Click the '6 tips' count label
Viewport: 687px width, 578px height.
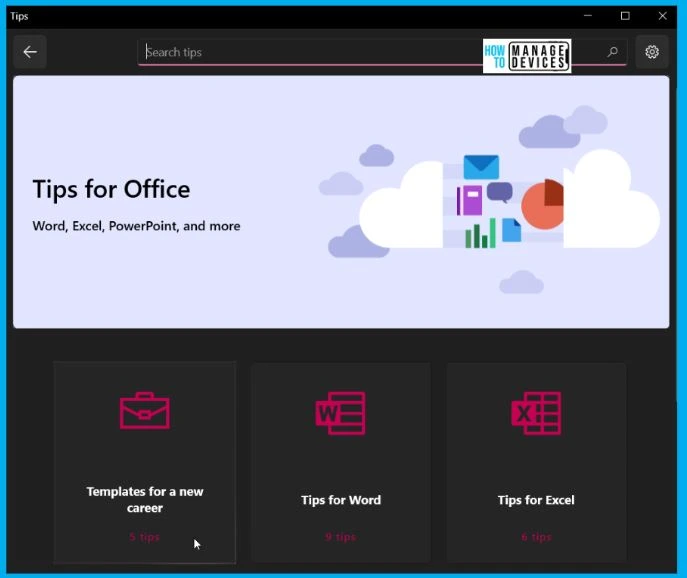[536, 537]
